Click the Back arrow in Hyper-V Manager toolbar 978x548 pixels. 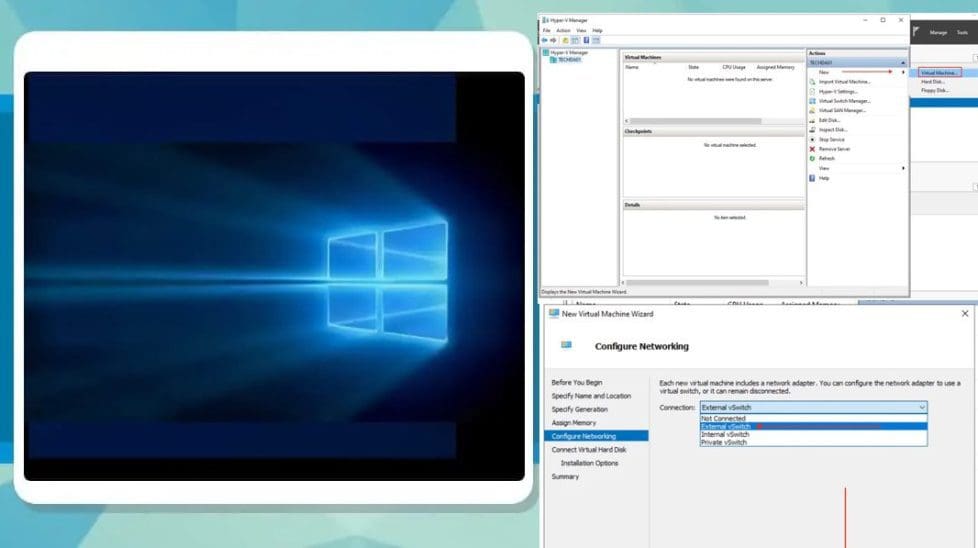point(545,40)
